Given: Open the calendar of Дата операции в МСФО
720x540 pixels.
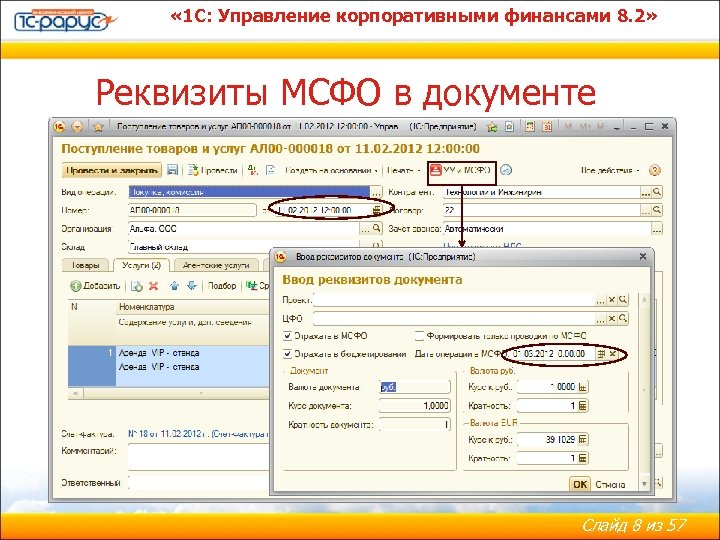Looking at the screenshot, I should point(601,354).
